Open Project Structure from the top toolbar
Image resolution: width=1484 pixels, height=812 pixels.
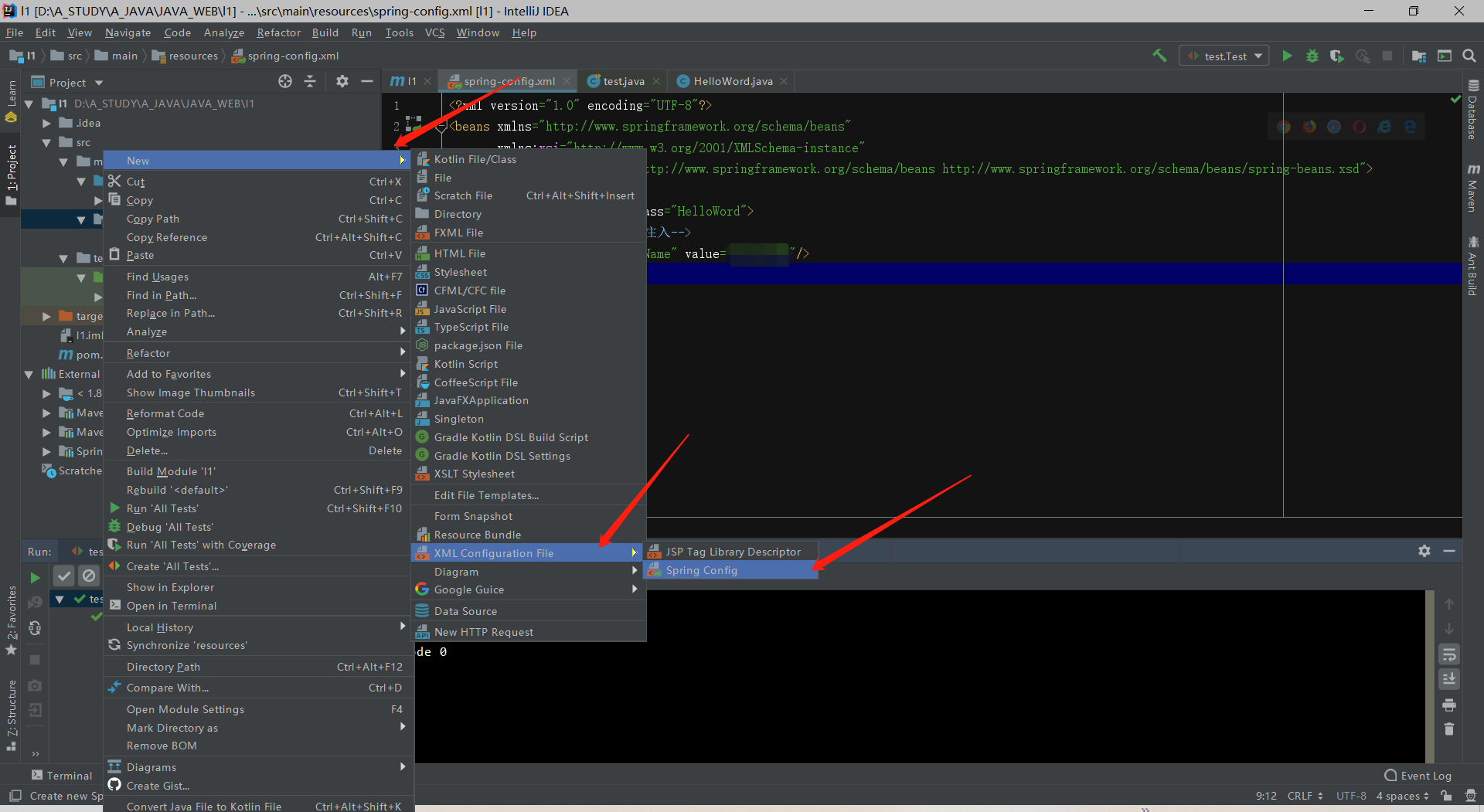tap(1419, 56)
